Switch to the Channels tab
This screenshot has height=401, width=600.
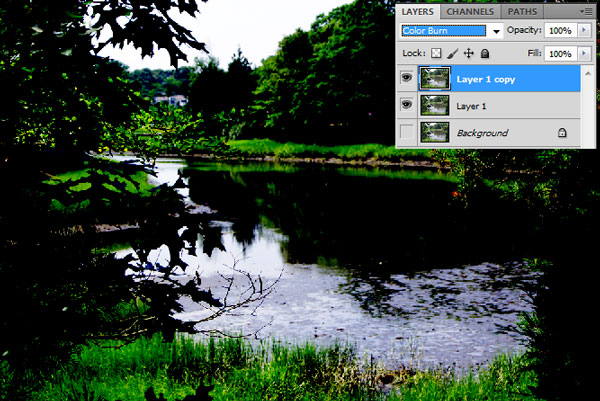coord(470,11)
